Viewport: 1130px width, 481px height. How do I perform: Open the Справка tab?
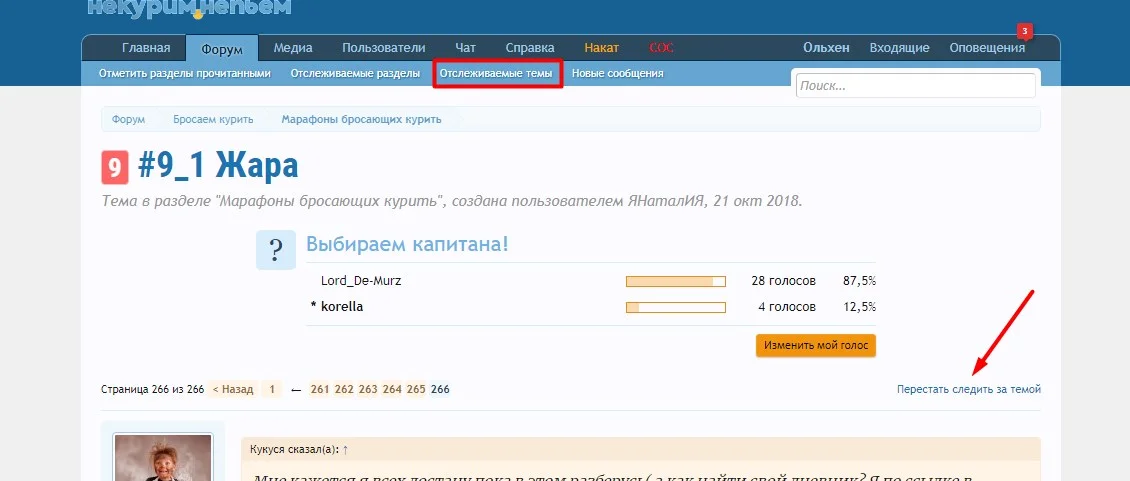coord(530,48)
